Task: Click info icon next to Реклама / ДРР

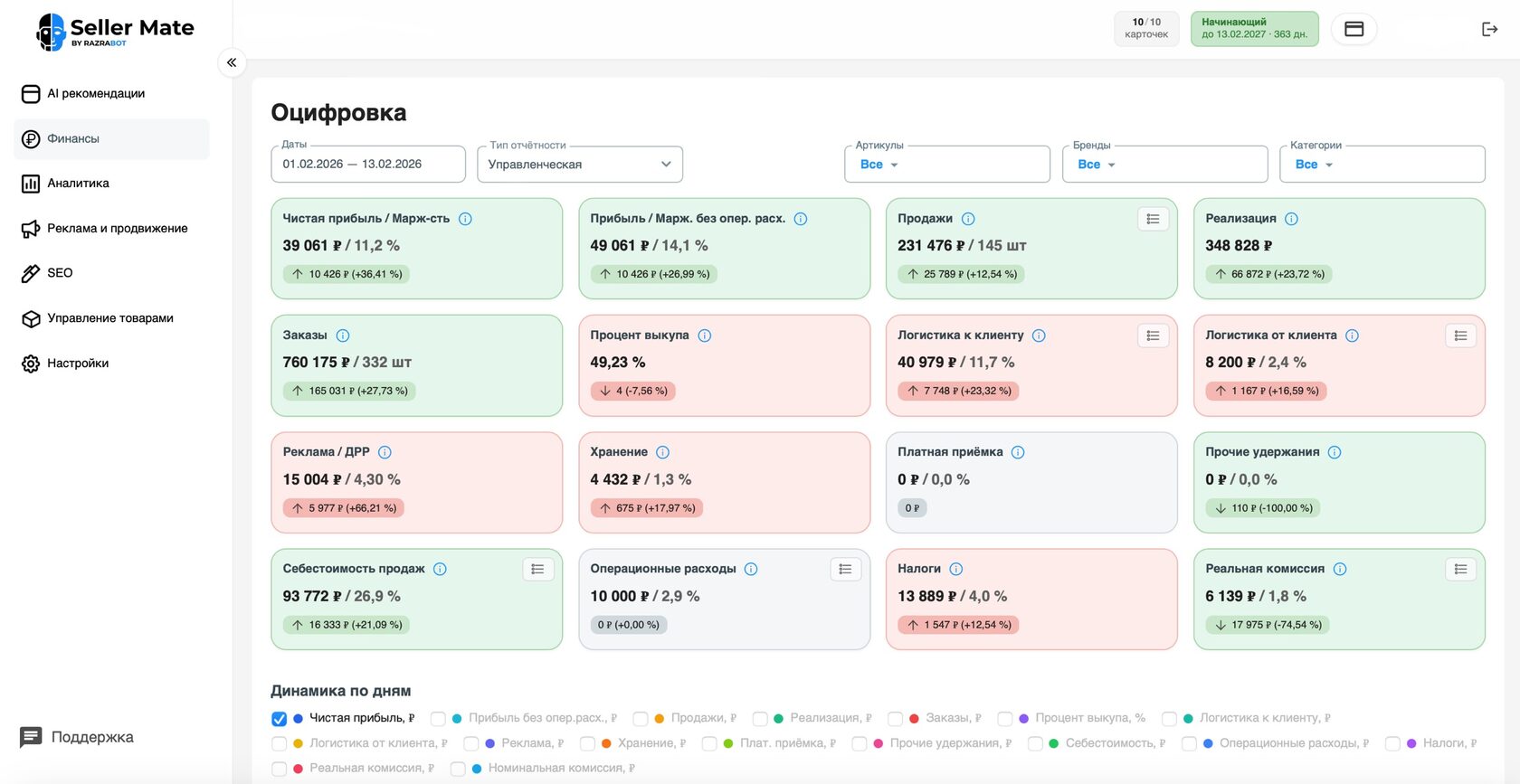Action: [385, 452]
